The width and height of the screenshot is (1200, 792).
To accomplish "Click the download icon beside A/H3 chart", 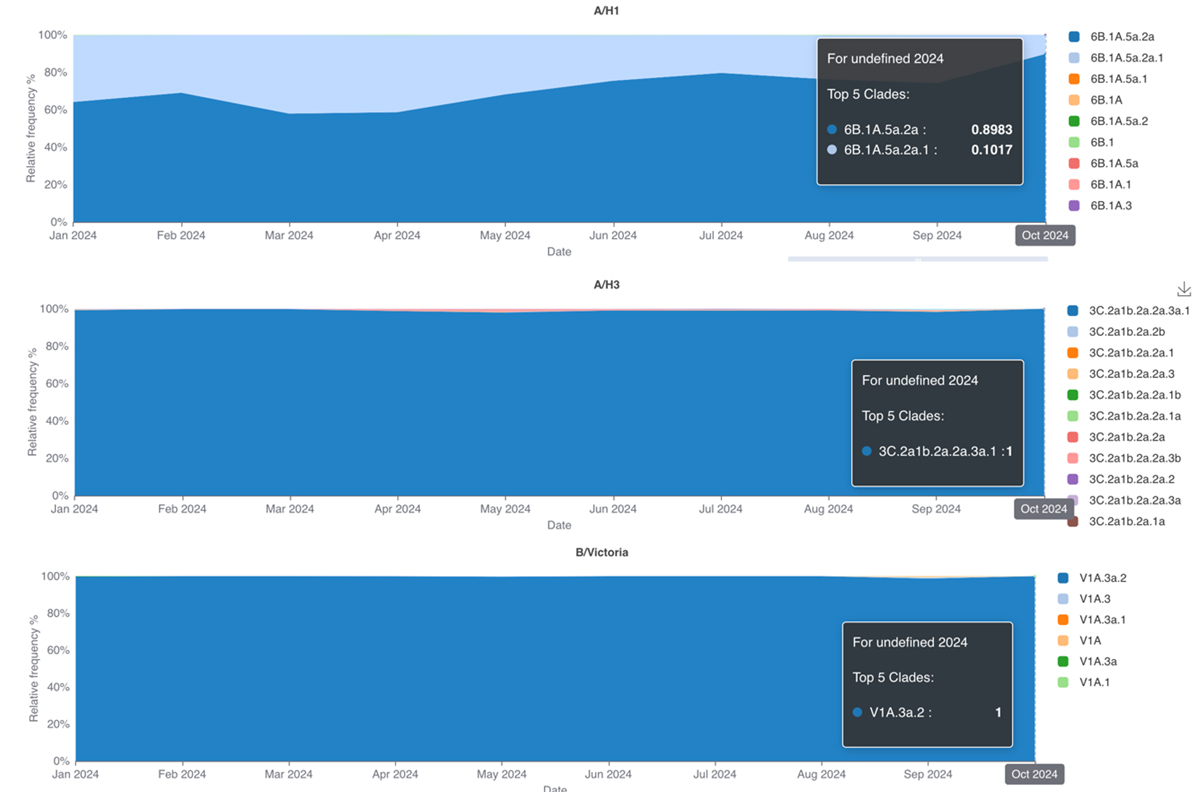I will tap(1184, 289).
